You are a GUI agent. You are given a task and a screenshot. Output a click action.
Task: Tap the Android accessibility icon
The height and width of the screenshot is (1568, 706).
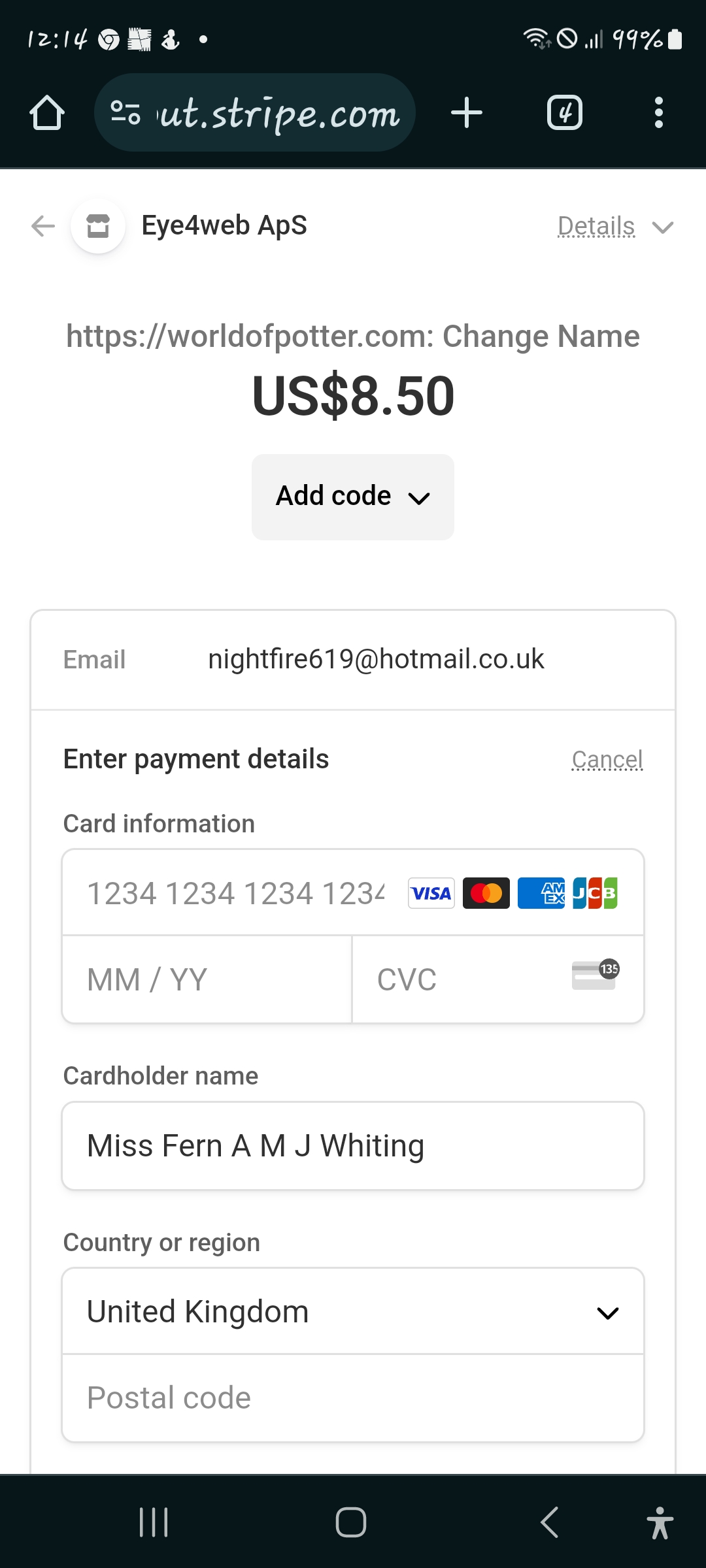(660, 1522)
